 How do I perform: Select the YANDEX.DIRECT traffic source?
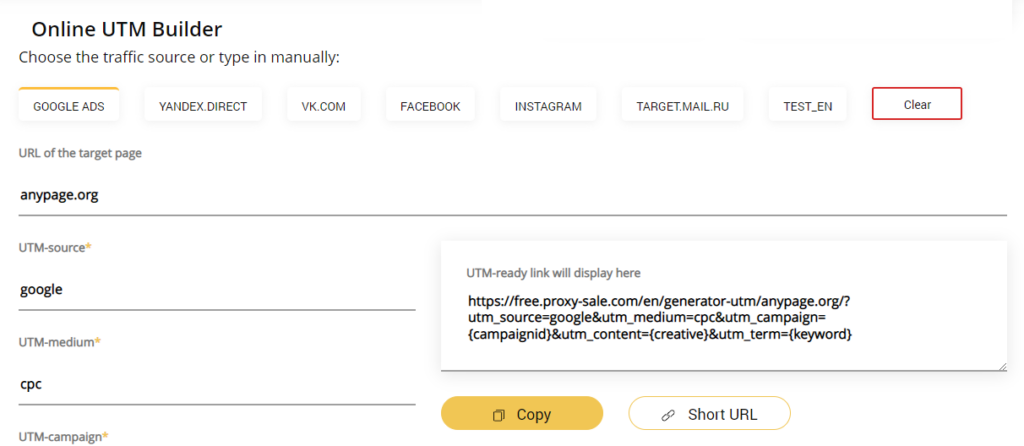pyautogui.click(x=203, y=104)
